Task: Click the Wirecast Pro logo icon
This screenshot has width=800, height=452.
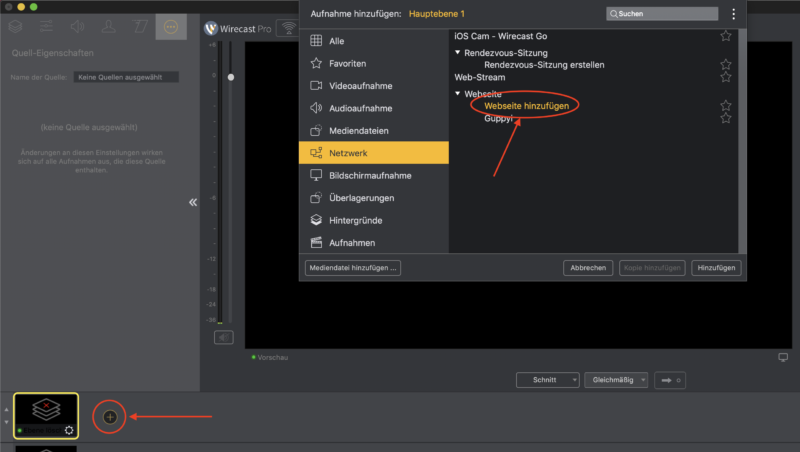Action: point(211,29)
